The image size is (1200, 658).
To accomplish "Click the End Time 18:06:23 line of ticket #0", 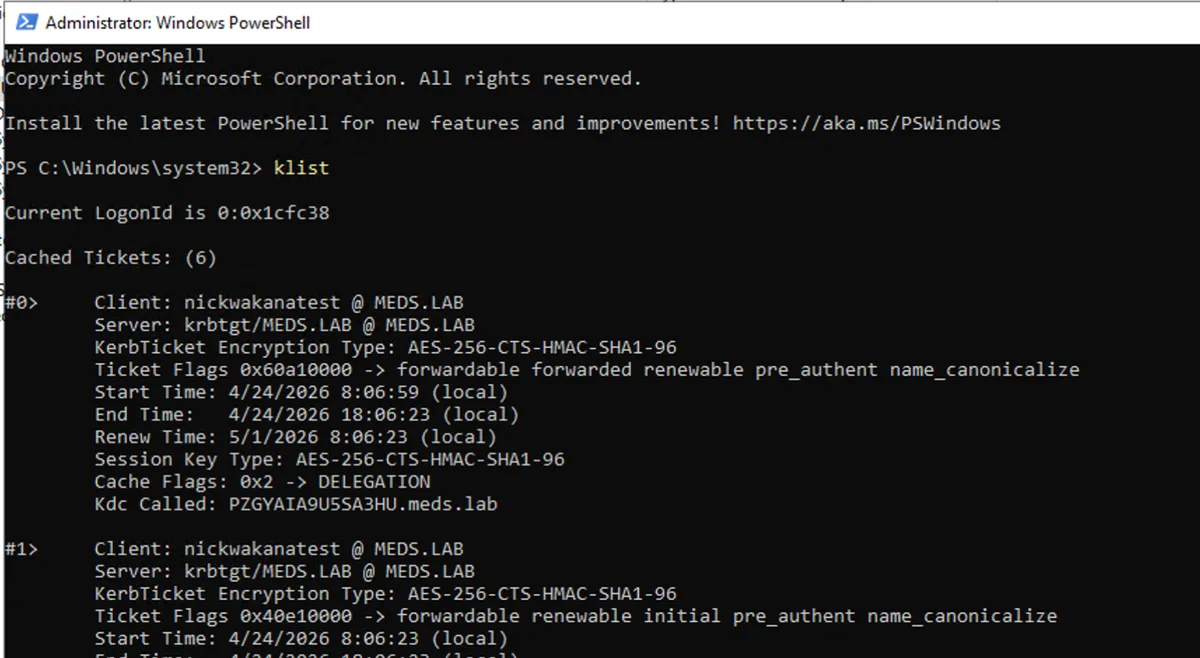I will point(306,414).
